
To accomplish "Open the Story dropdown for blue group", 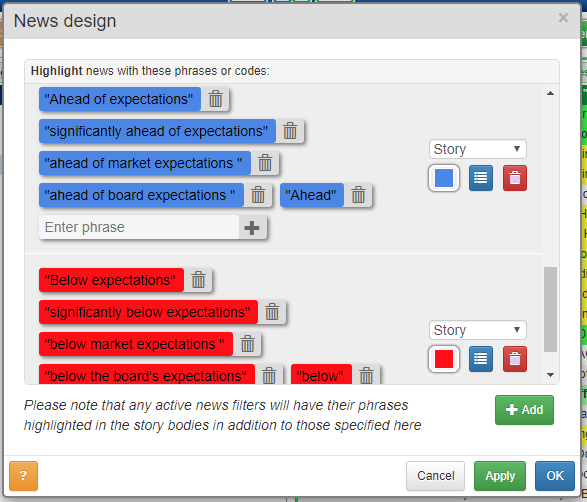I will 478,149.
